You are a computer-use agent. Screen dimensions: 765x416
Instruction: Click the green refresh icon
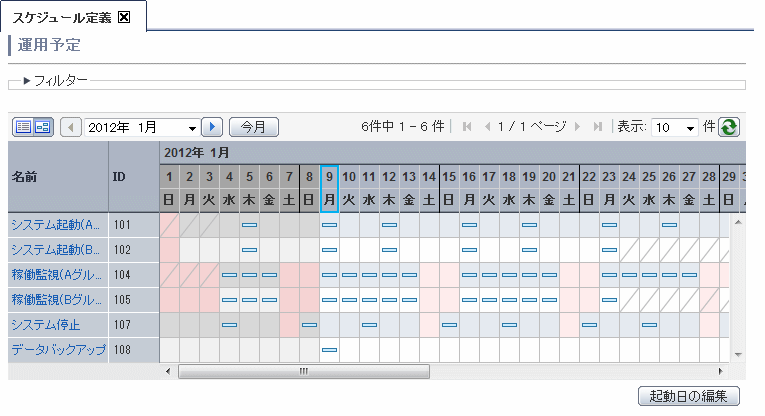tap(729, 127)
